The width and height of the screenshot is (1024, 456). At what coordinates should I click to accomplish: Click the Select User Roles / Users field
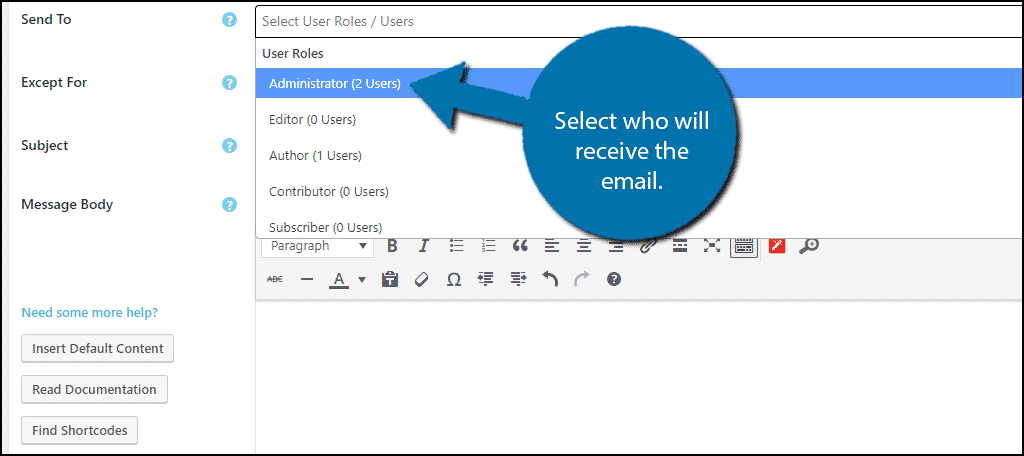pyautogui.click(x=639, y=21)
